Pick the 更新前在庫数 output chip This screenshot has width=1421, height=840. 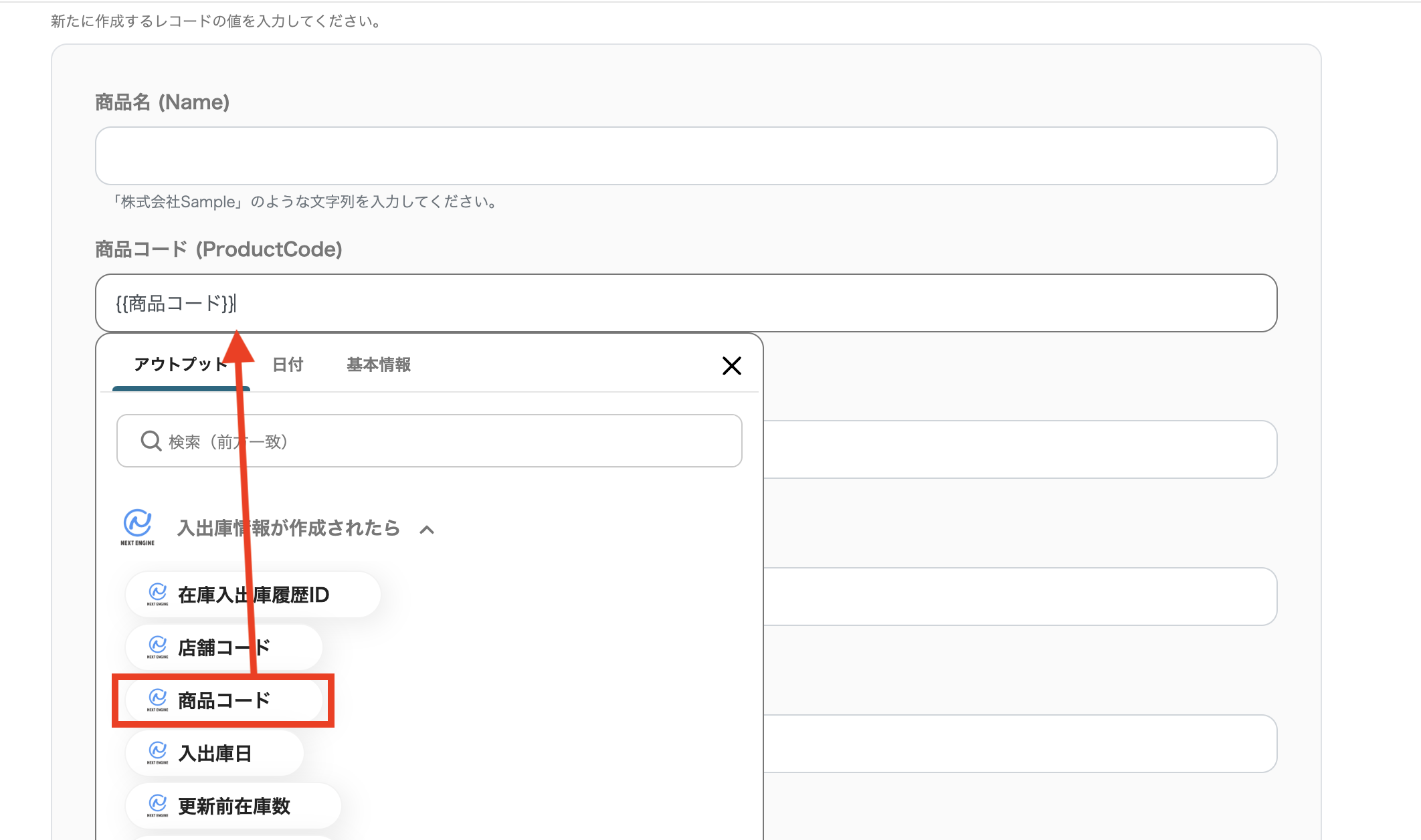(233, 806)
